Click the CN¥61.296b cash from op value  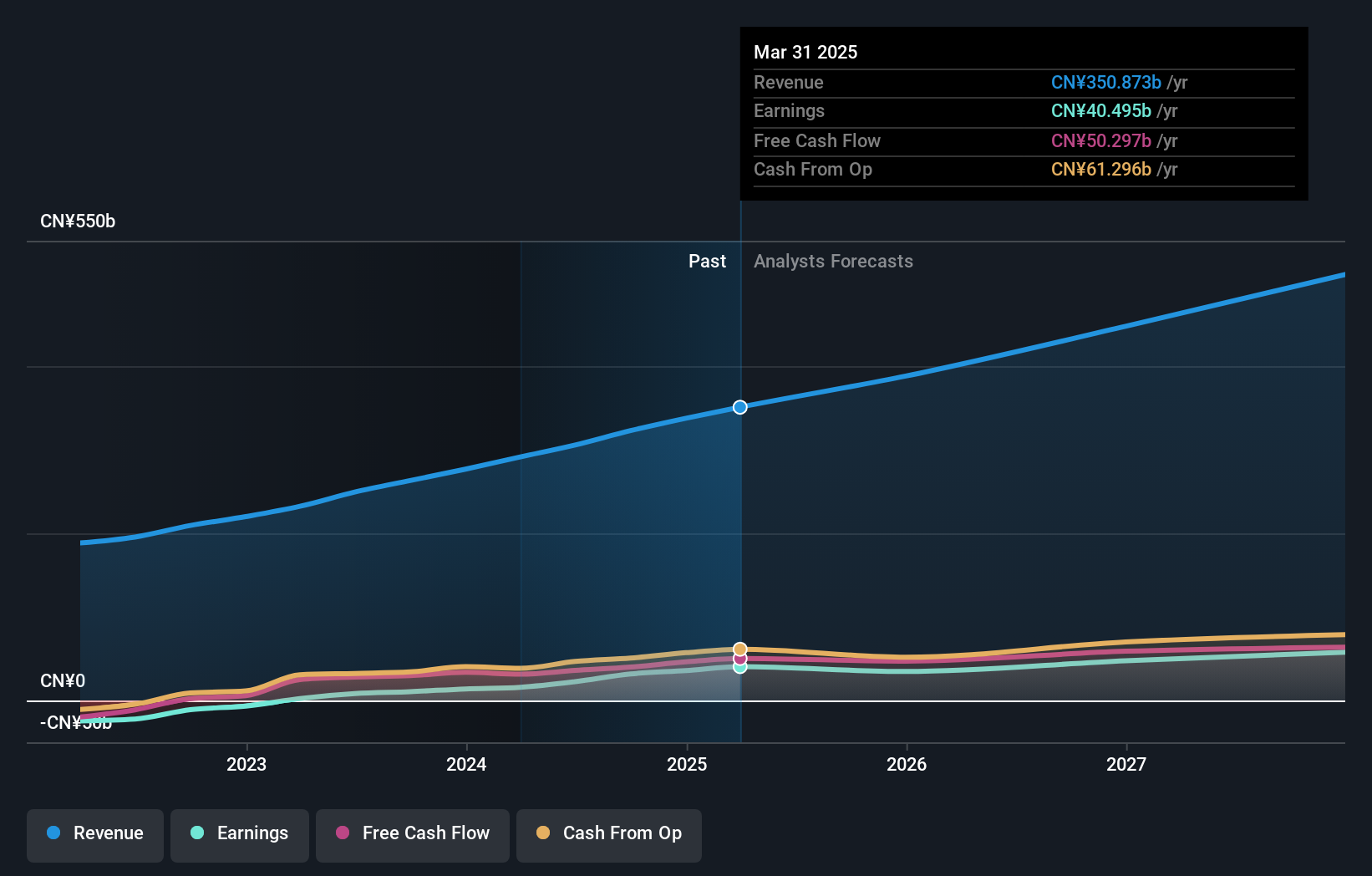point(1101,170)
